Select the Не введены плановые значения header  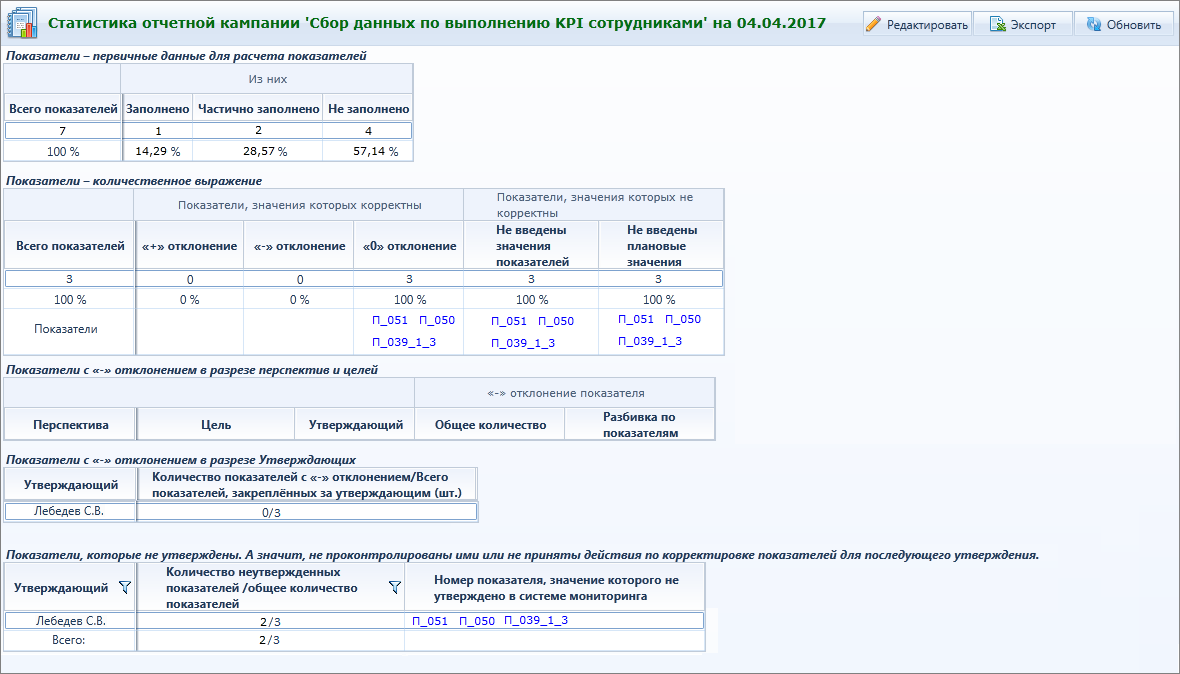point(662,246)
